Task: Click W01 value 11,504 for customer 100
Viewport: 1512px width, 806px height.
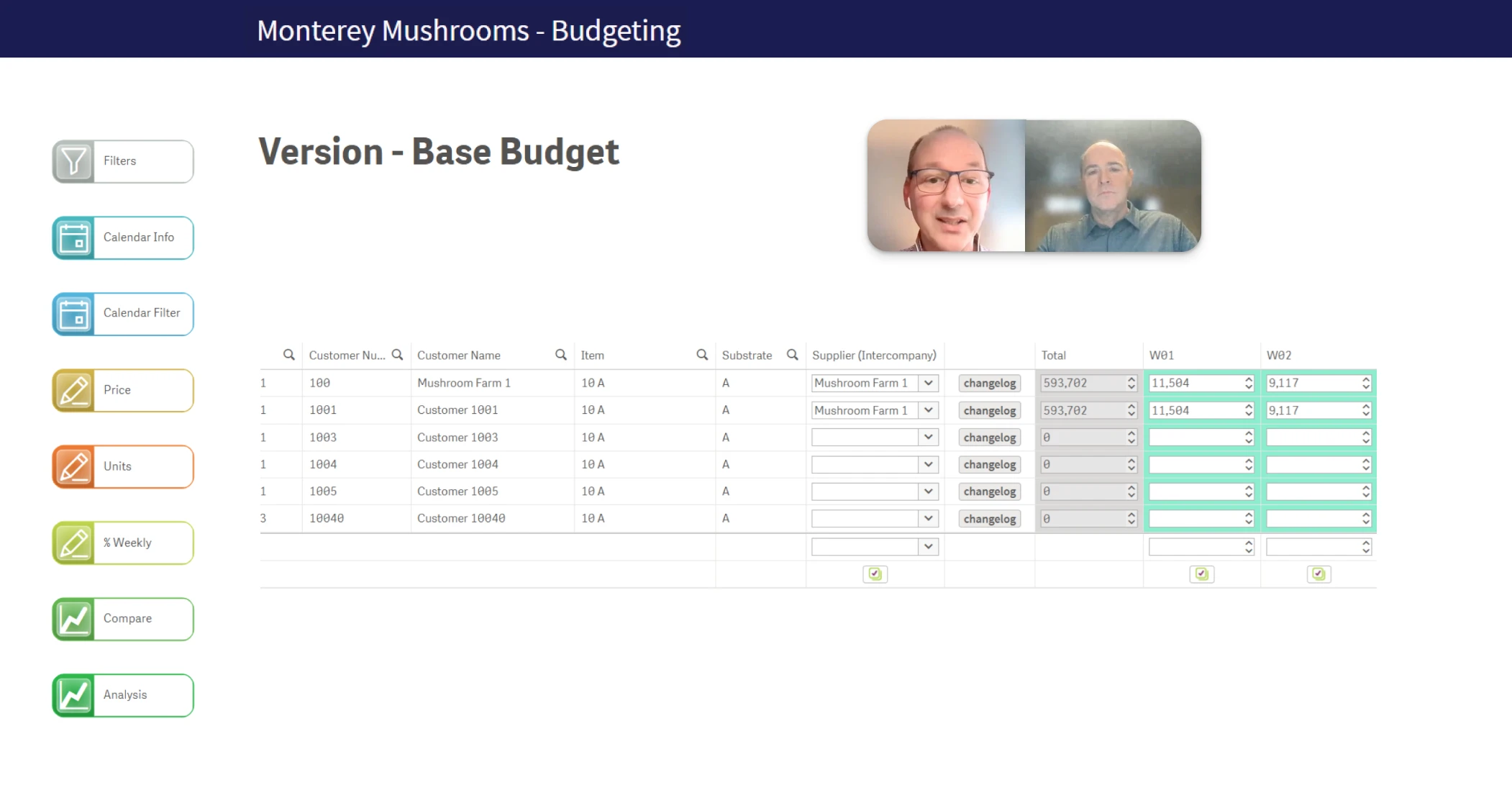Action: click(1201, 383)
